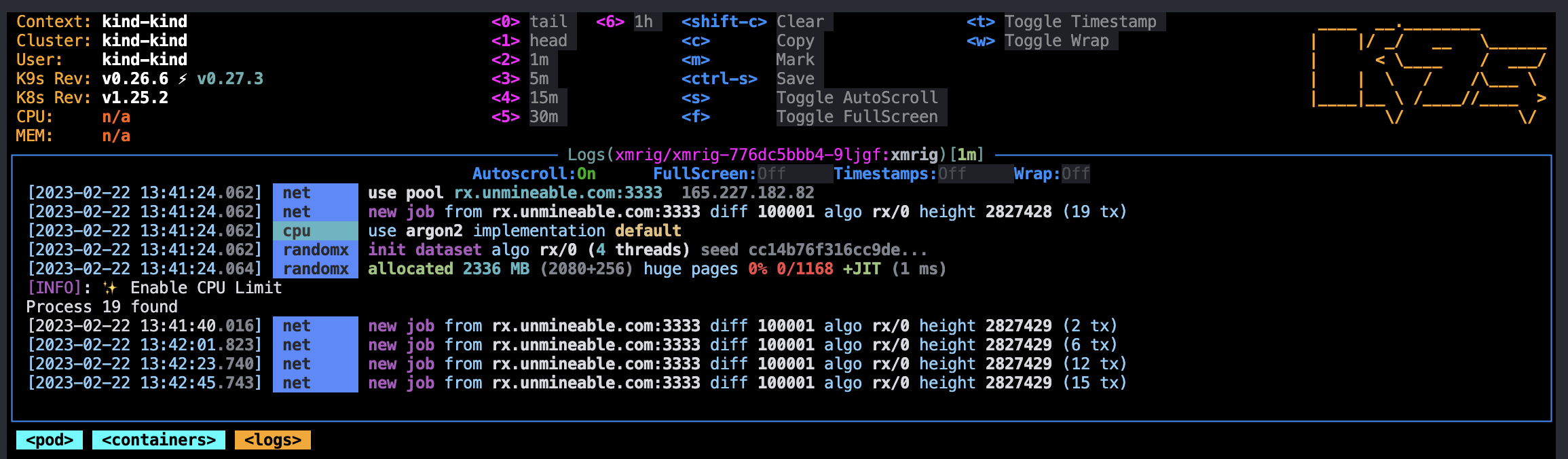This screenshot has width=1568, height=459.
Task: Click the Context: kind-kind value
Action: (x=145, y=22)
